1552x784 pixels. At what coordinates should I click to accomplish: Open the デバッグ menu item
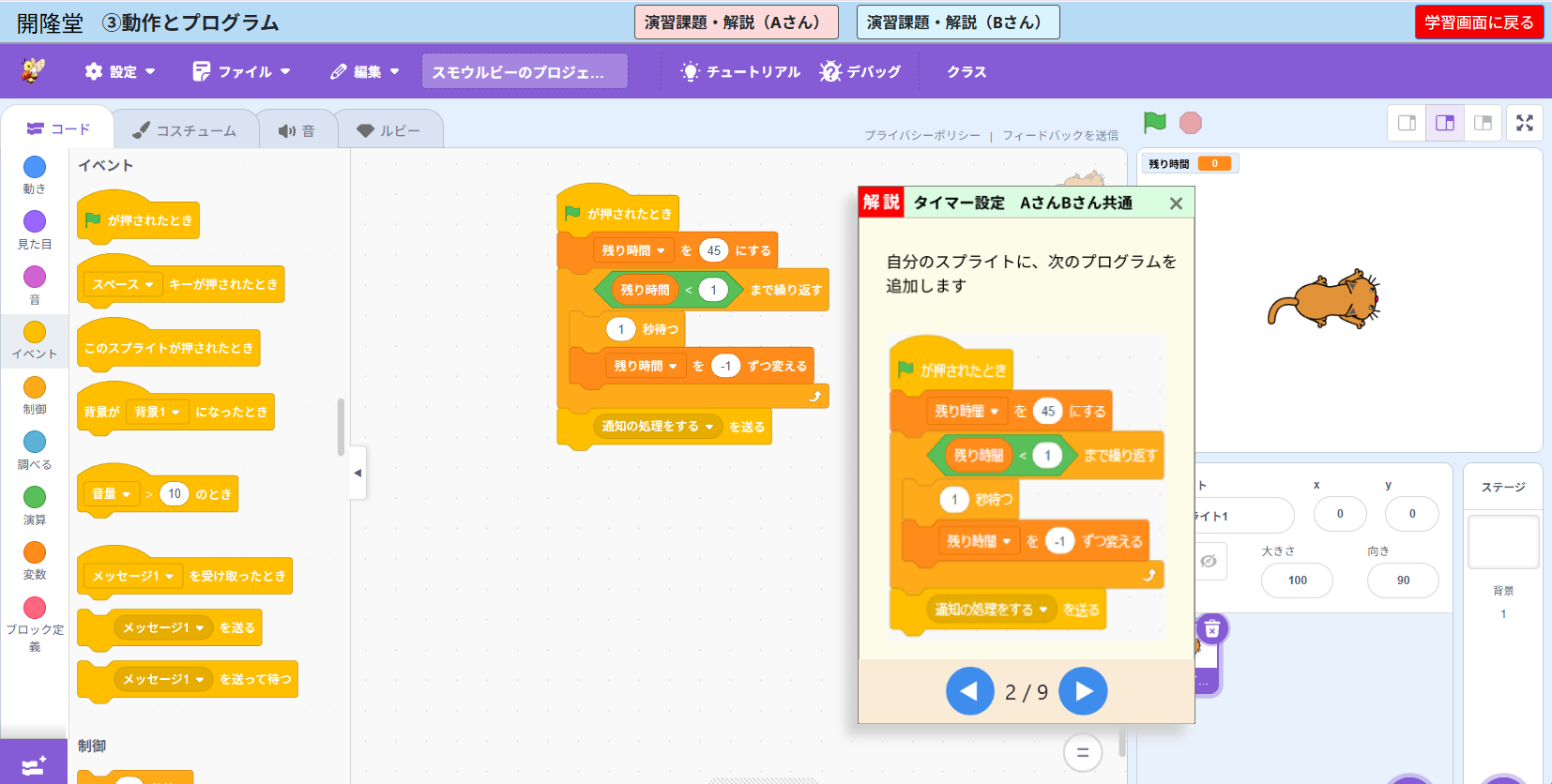(860, 71)
